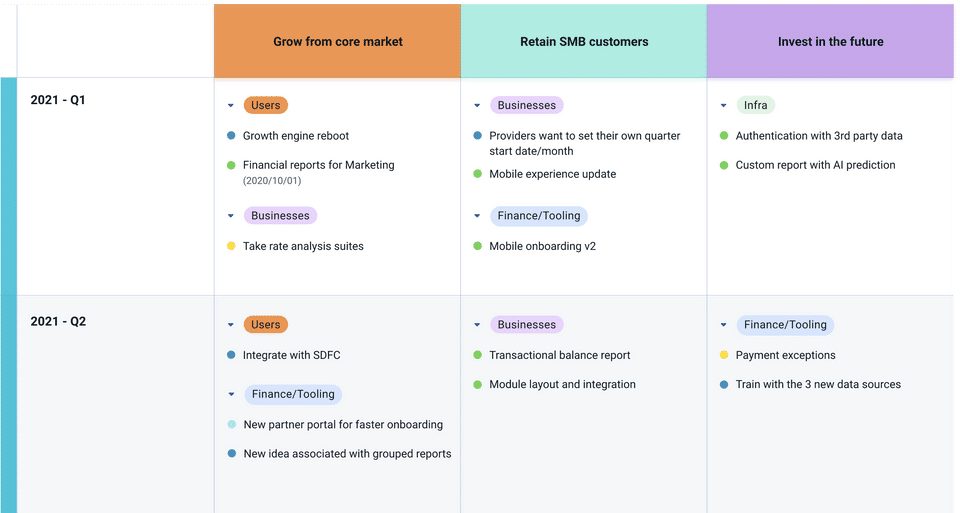The image size is (960, 513).
Task: Collapse the Users group in 2021 - Q1
Action: tap(231, 105)
